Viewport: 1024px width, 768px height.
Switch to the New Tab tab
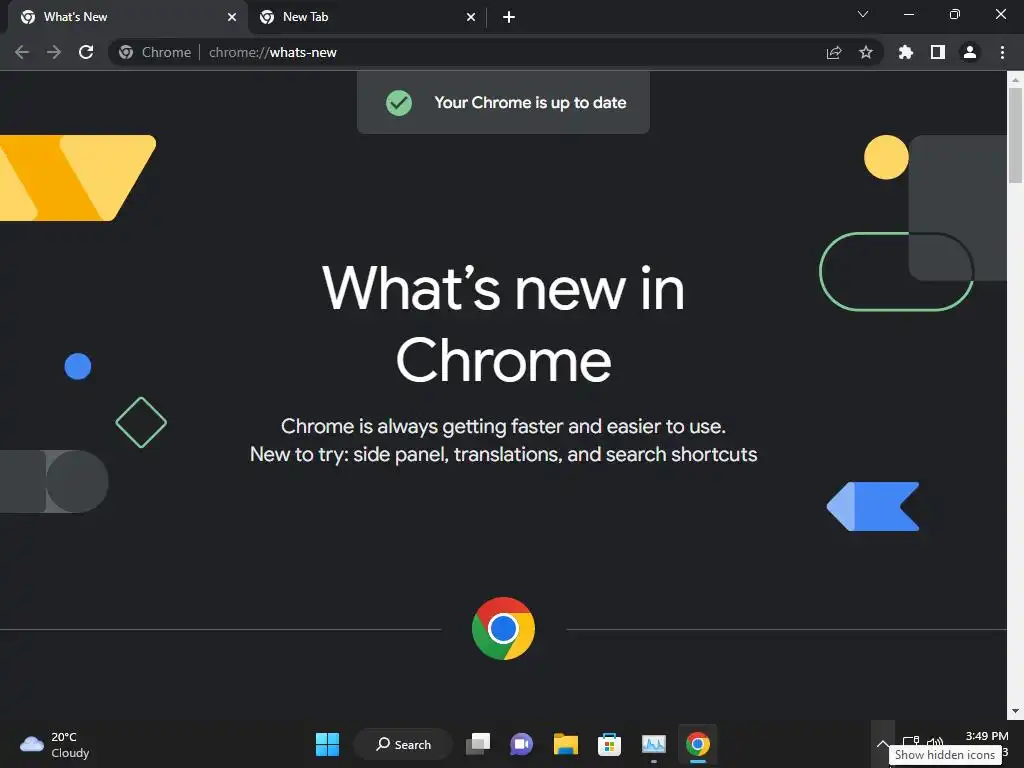point(366,17)
